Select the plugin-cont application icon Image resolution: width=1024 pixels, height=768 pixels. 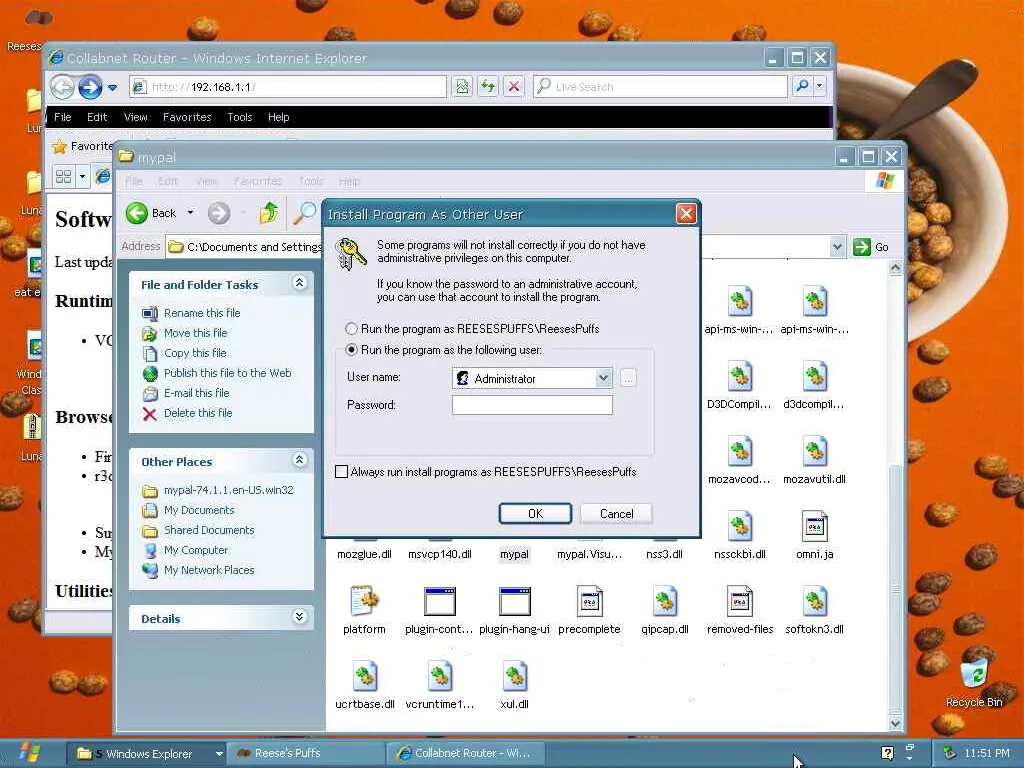[440, 601]
